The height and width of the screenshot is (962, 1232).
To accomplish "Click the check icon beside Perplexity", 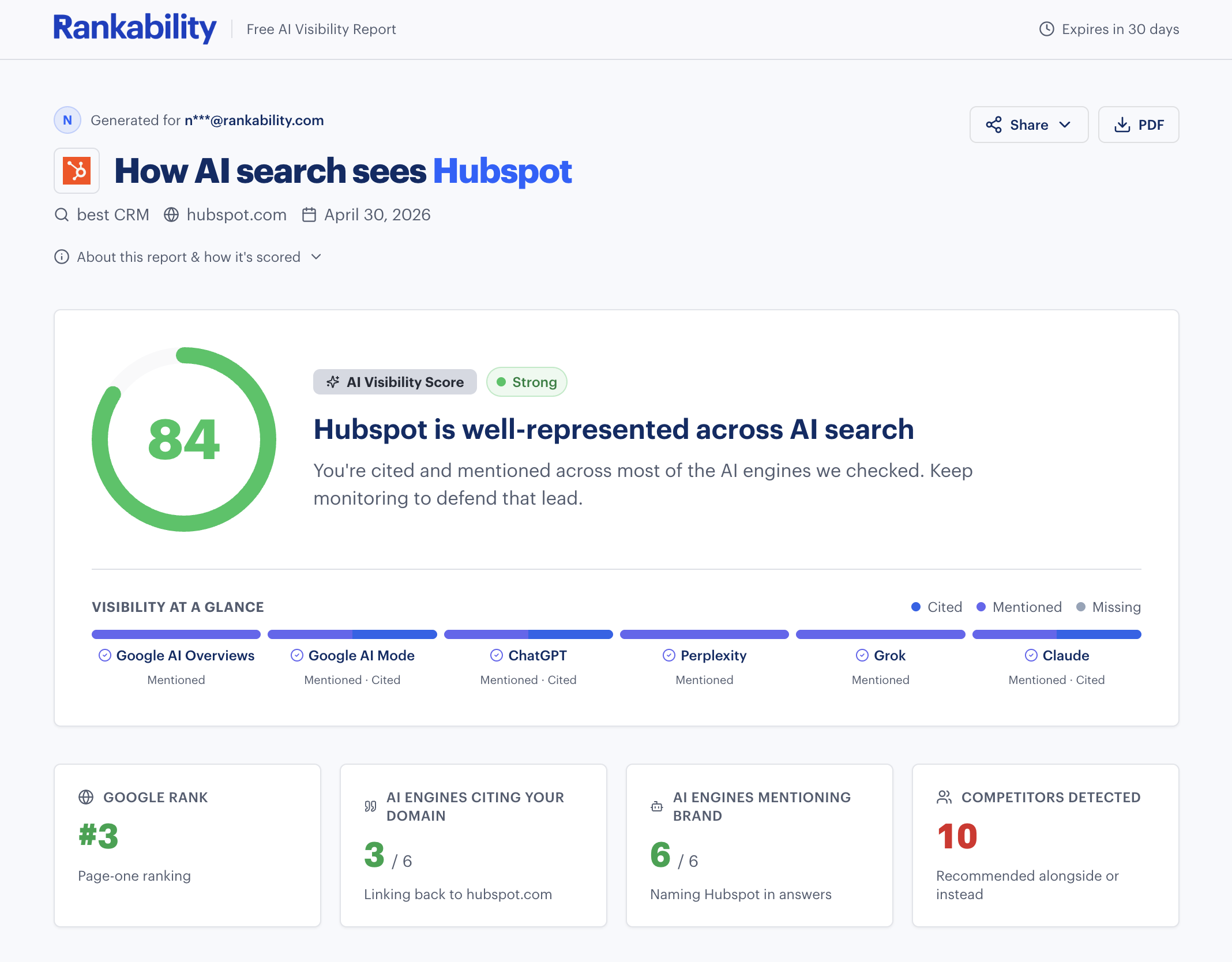I will (668, 655).
